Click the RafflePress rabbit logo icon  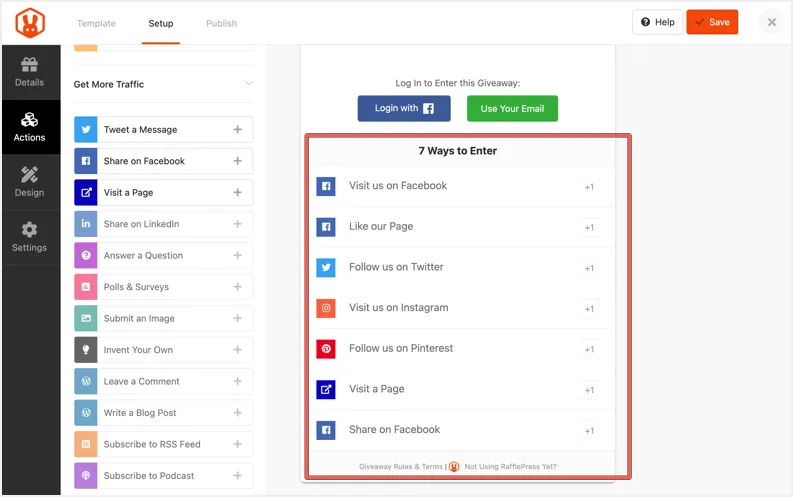(30, 22)
